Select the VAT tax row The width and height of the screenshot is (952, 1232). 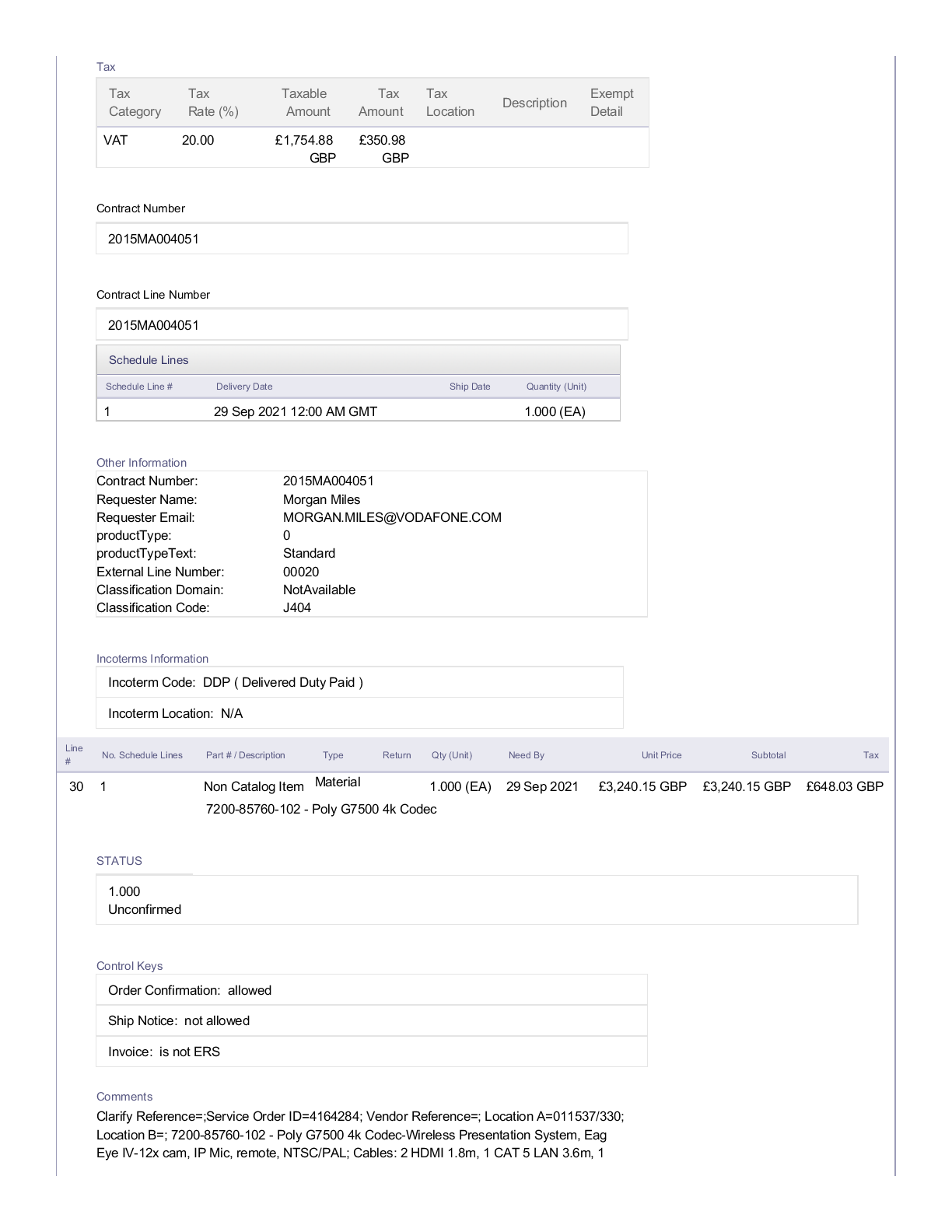(372, 148)
